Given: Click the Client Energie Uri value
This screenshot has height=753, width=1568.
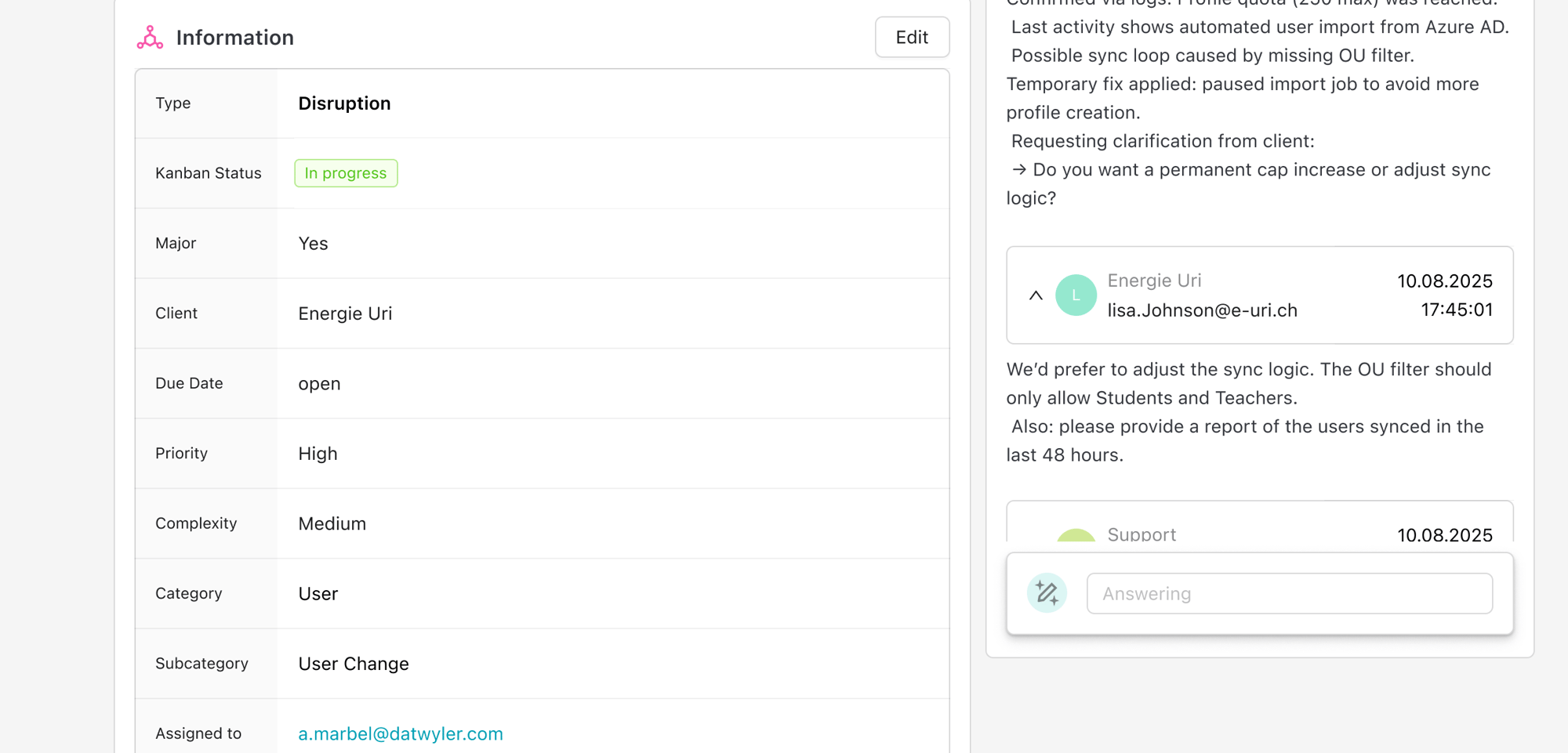Looking at the screenshot, I should coord(345,313).
